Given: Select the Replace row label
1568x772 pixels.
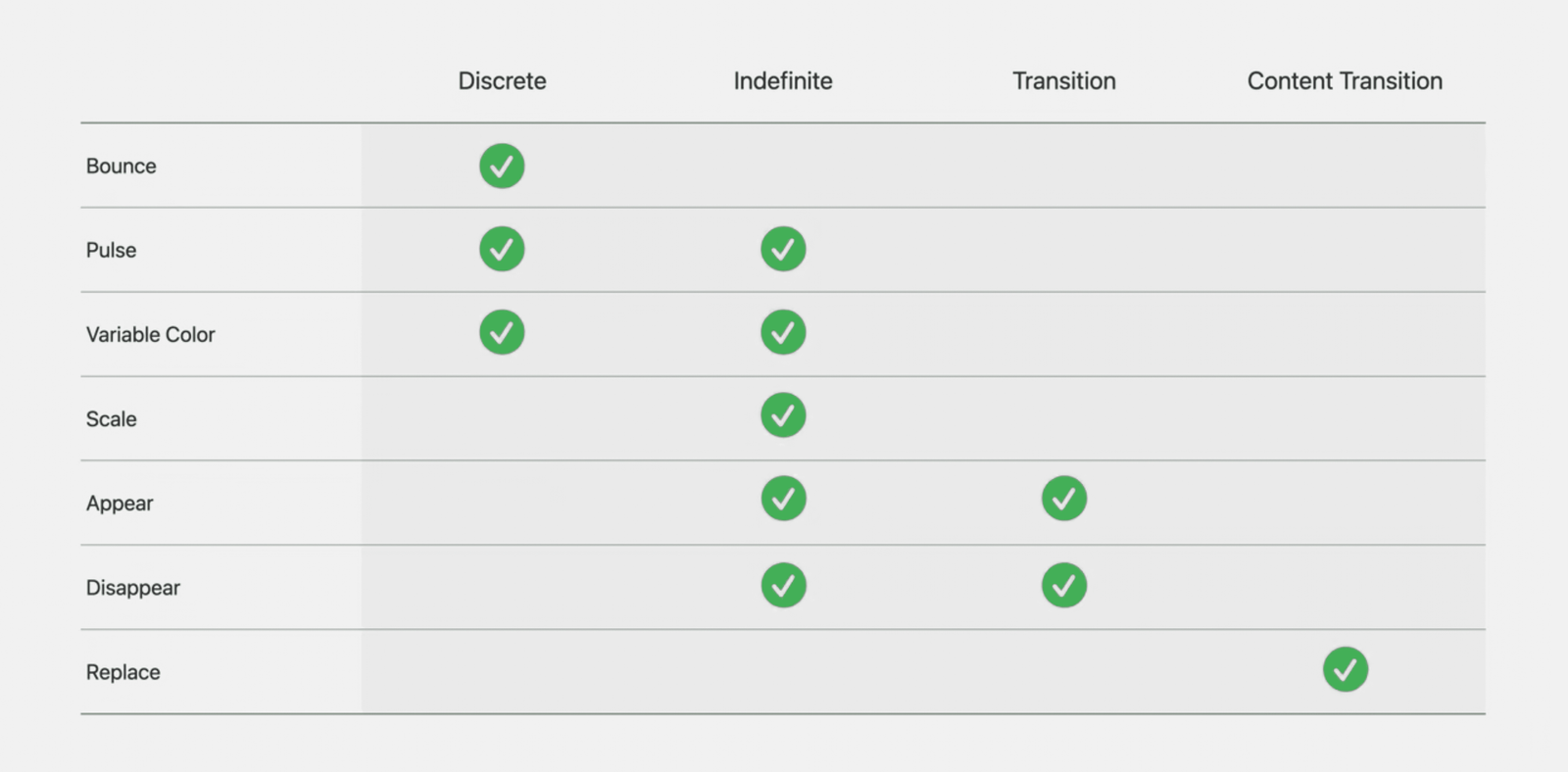Looking at the screenshot, I should pyautogui.click(x=123, y=673).
